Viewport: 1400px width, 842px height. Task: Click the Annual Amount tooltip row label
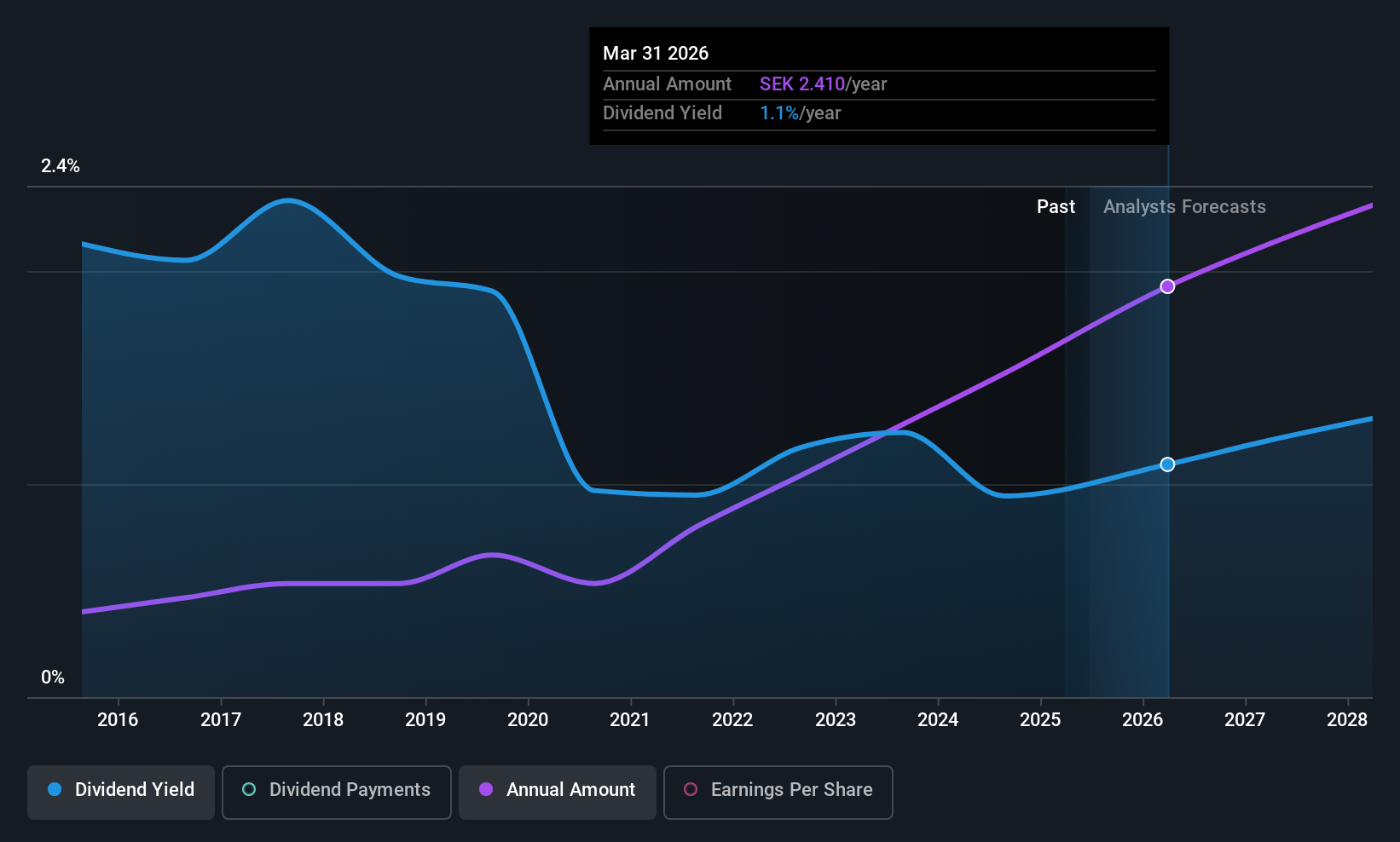667,84
